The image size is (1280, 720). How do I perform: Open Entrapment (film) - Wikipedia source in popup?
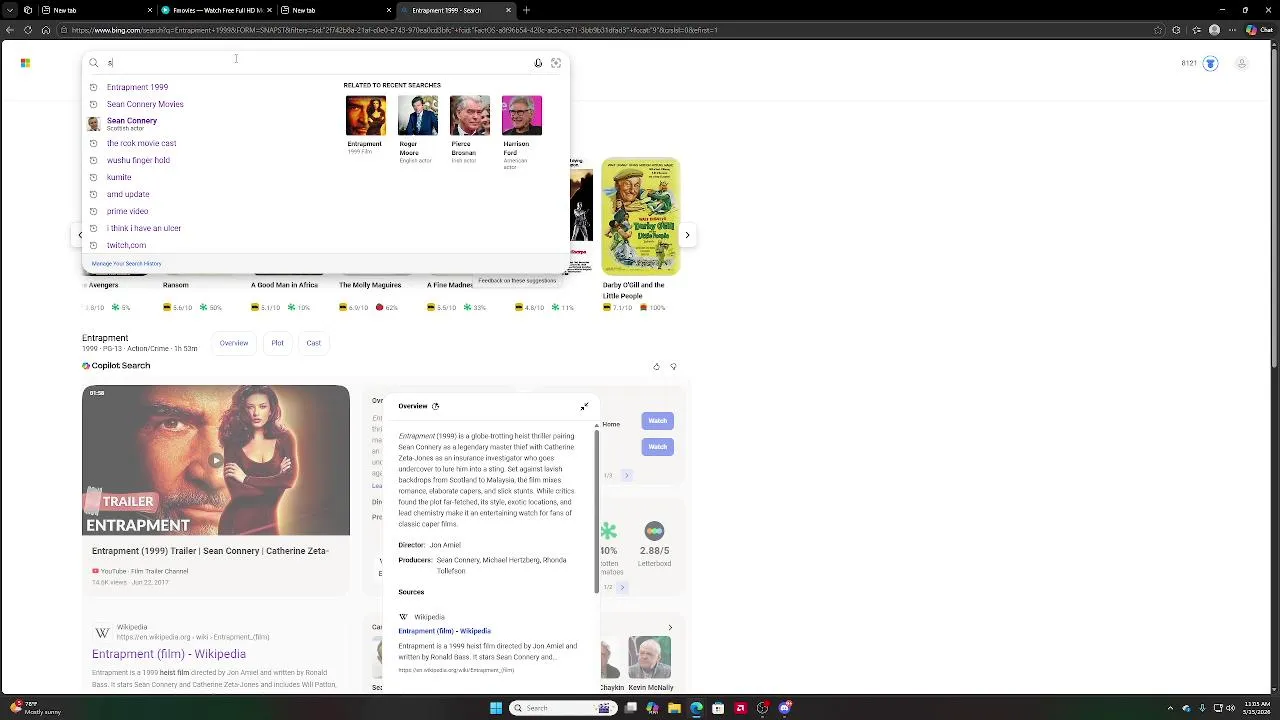[x=444, y=631]
